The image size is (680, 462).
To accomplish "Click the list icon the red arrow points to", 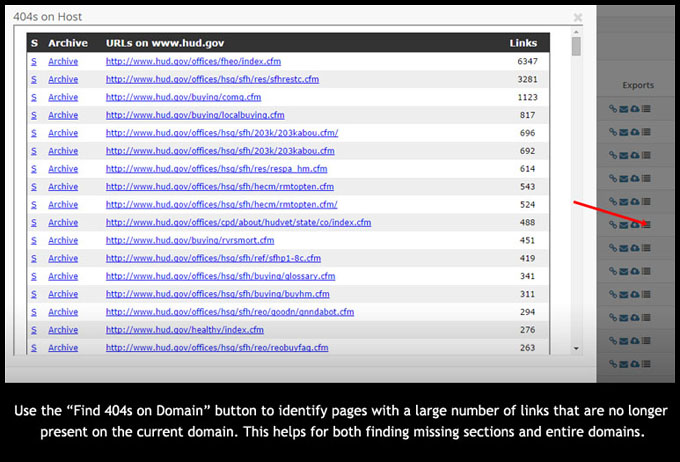I will pos(646,225).
